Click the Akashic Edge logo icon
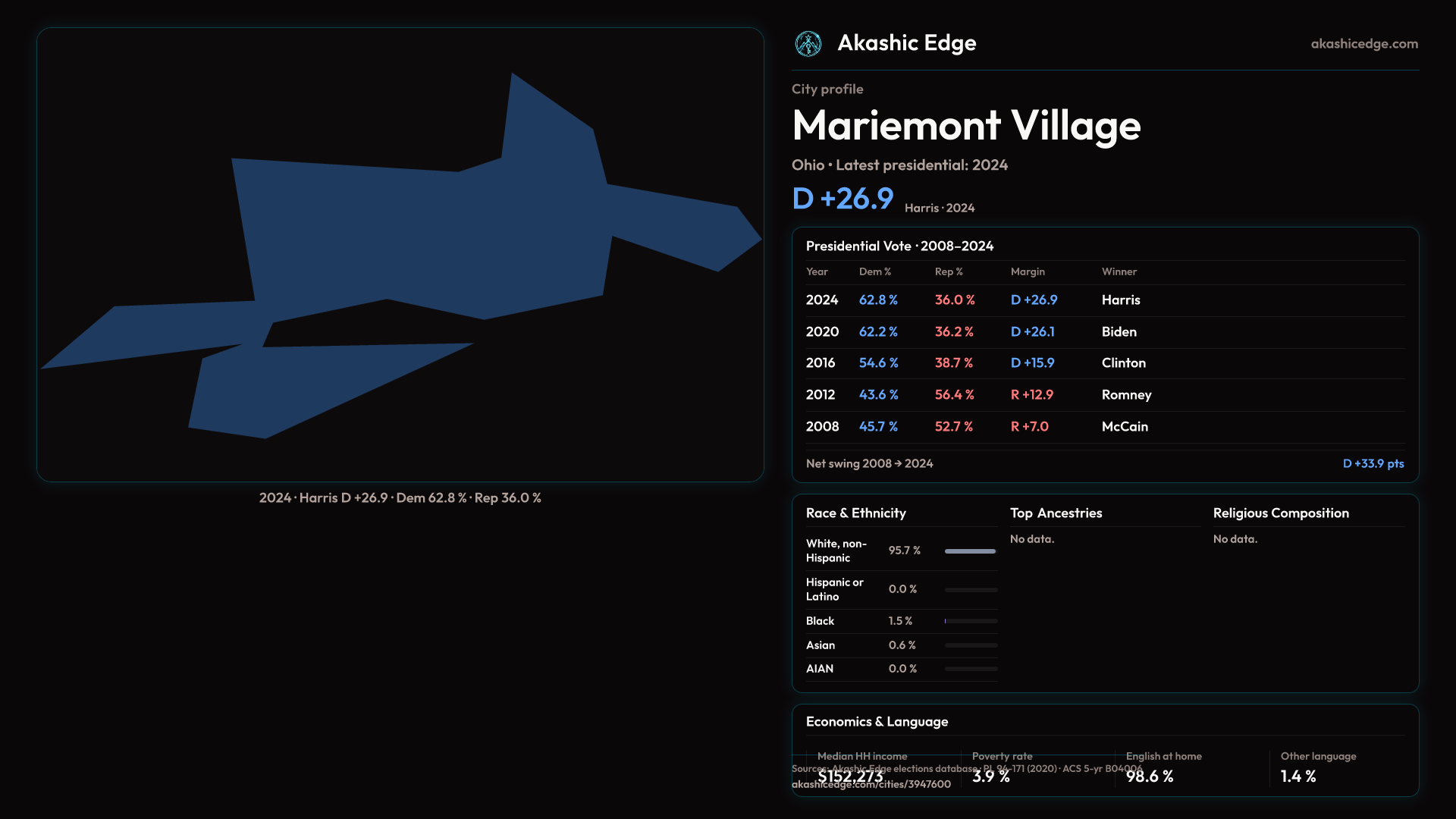 pos(808,44)
